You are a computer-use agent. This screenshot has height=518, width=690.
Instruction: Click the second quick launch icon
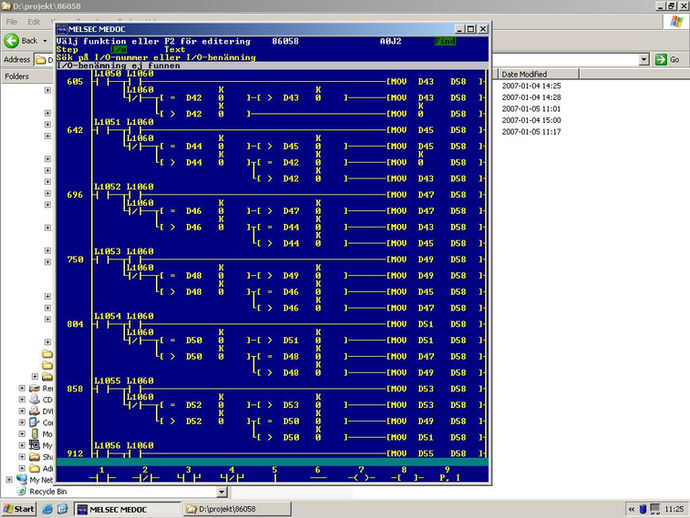coord(62,509)
